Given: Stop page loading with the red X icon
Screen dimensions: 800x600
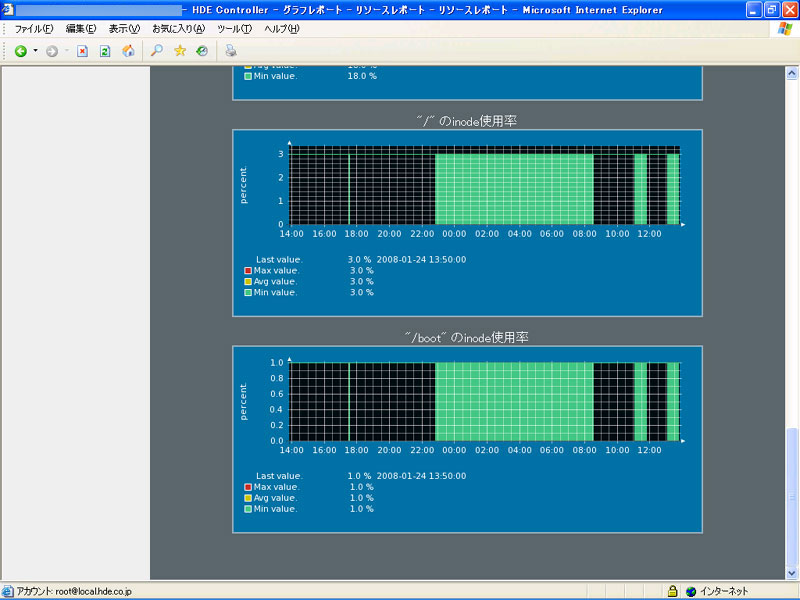Looking at the screenshot, I should pyautogui.click(x=82, y=51).
